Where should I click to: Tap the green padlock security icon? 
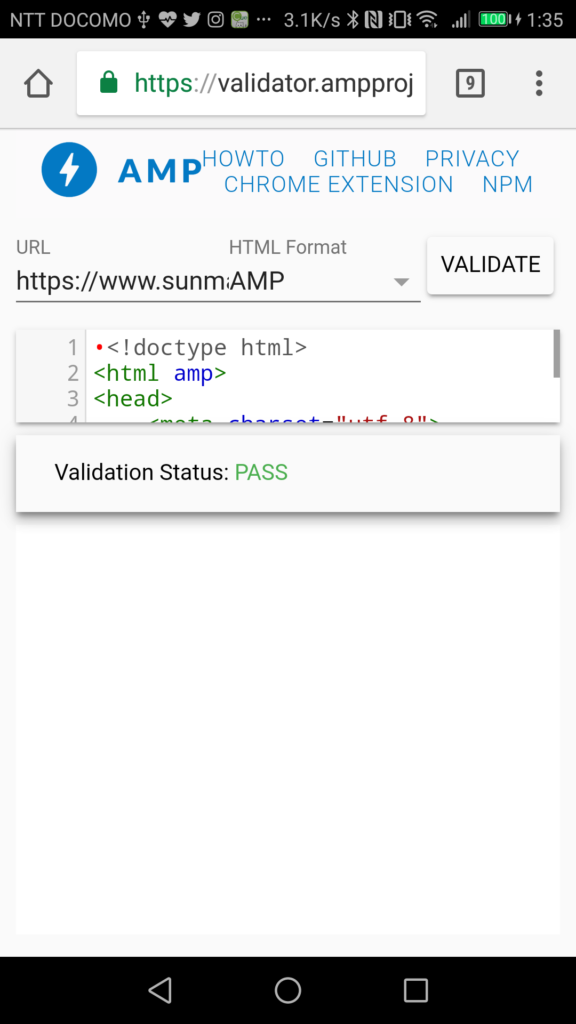108,83
